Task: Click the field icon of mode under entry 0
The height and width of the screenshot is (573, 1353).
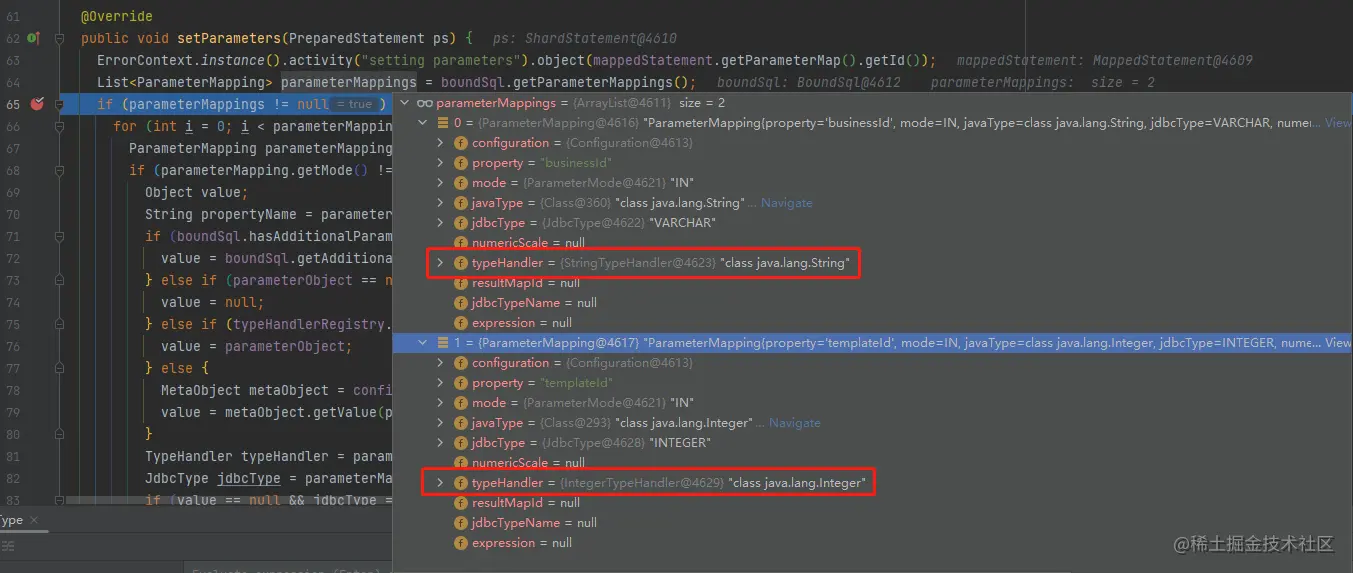Action: pos(461,183)
